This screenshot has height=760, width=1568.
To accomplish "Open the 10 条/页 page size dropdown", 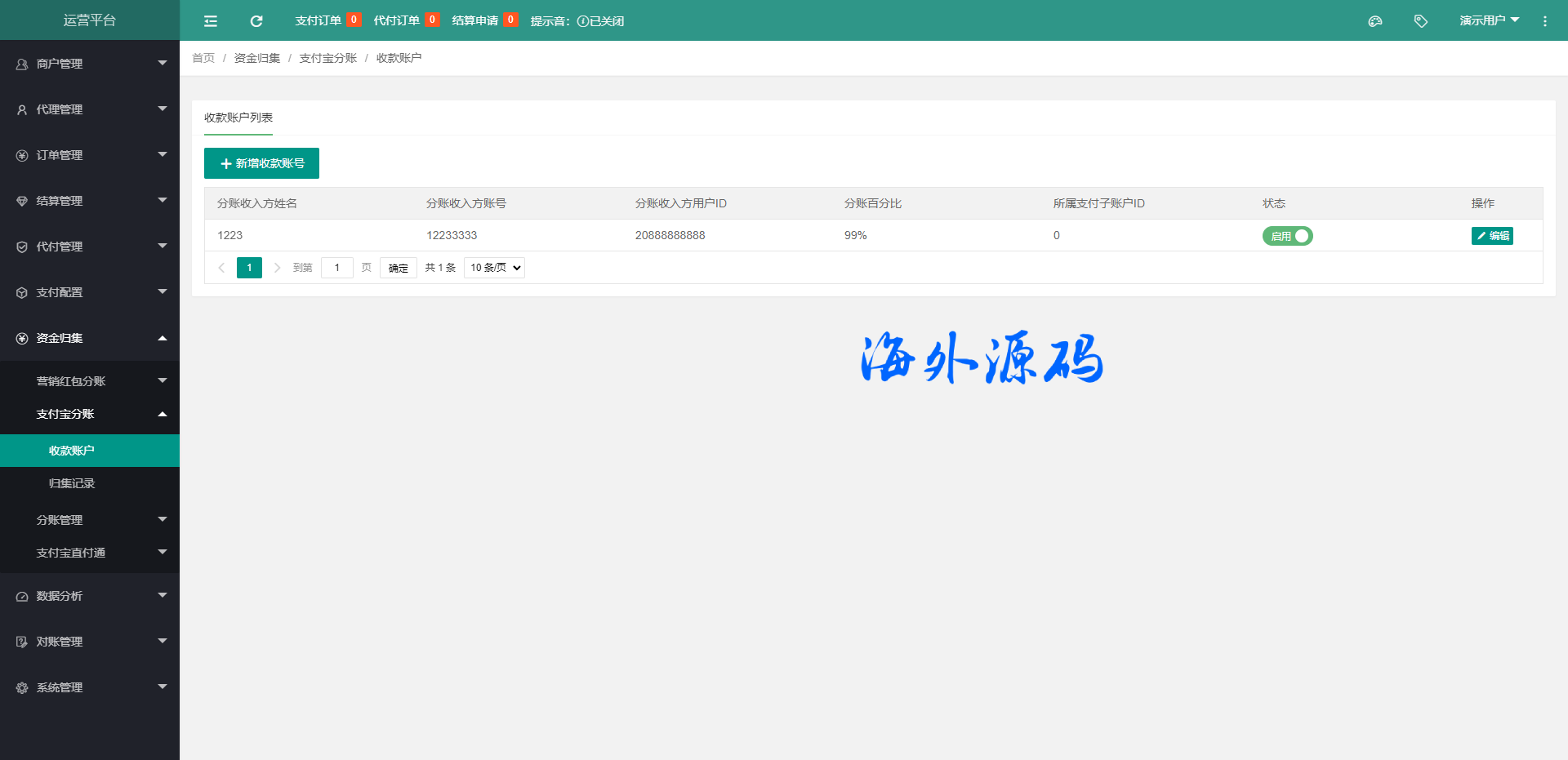I will [494, 268].
